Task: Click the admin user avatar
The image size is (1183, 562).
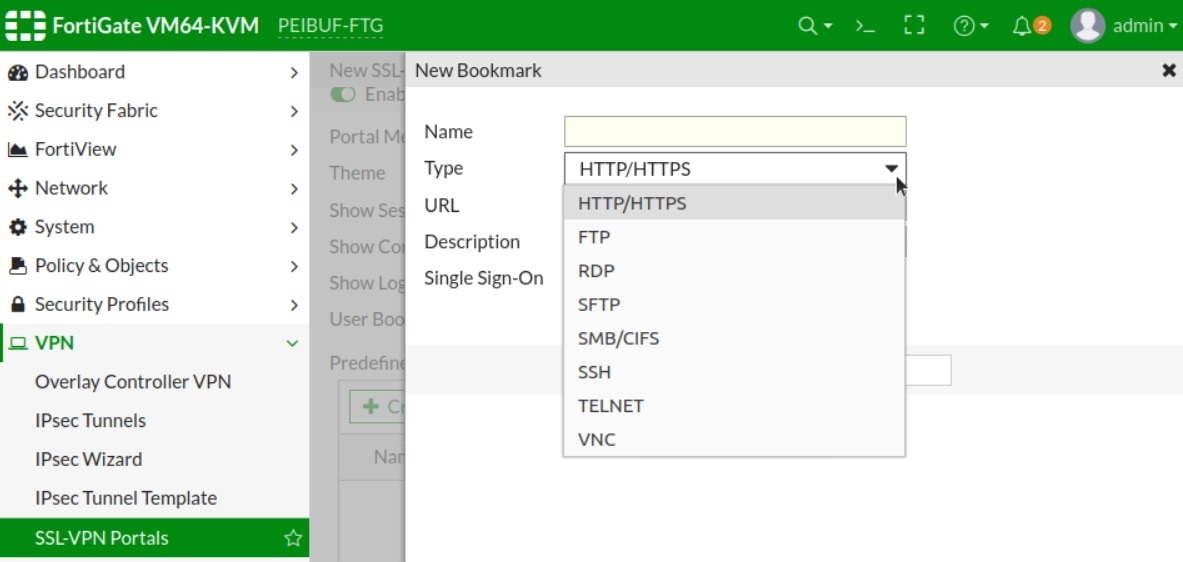Action: tap(1087, 26)
